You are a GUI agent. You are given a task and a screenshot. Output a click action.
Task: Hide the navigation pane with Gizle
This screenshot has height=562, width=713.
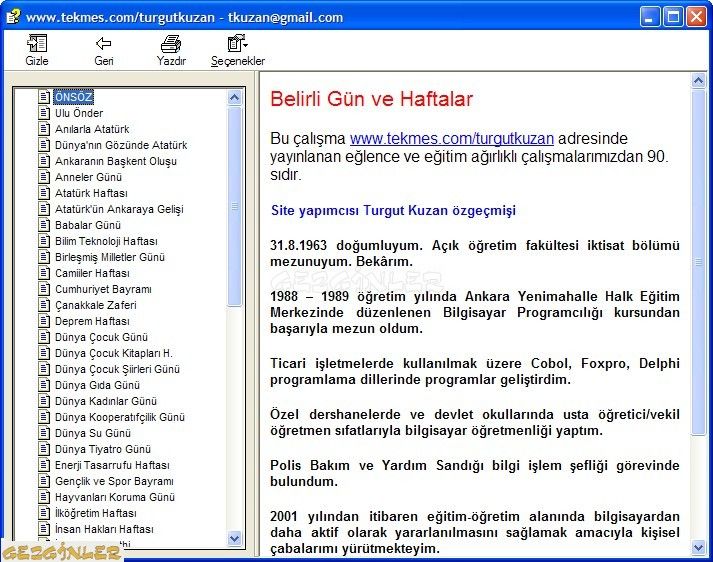click(37, 50)
